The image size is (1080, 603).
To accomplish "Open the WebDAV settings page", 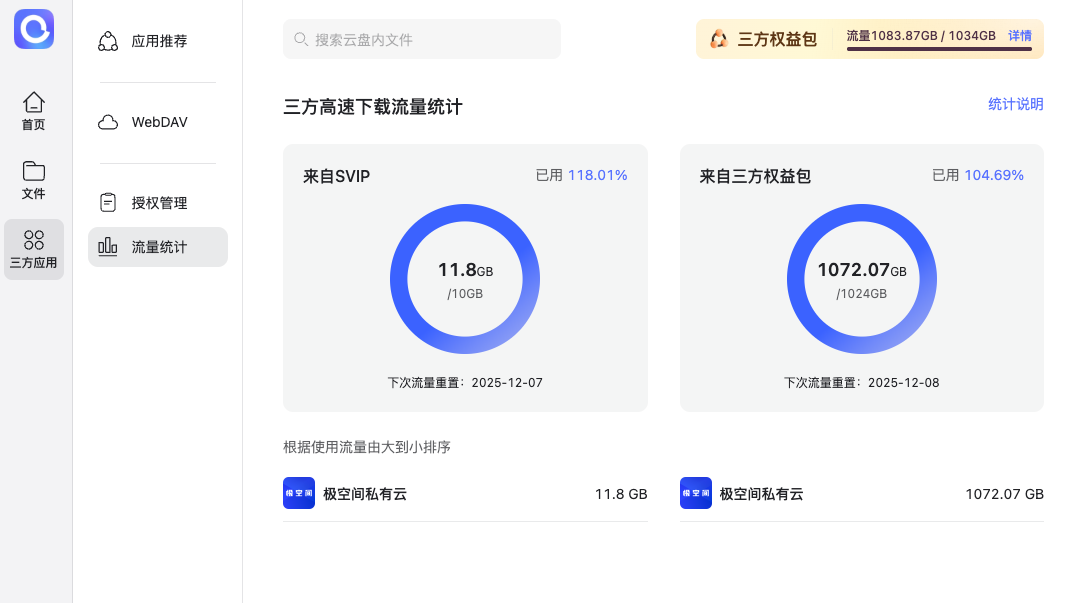I will (x=158, y=122).
